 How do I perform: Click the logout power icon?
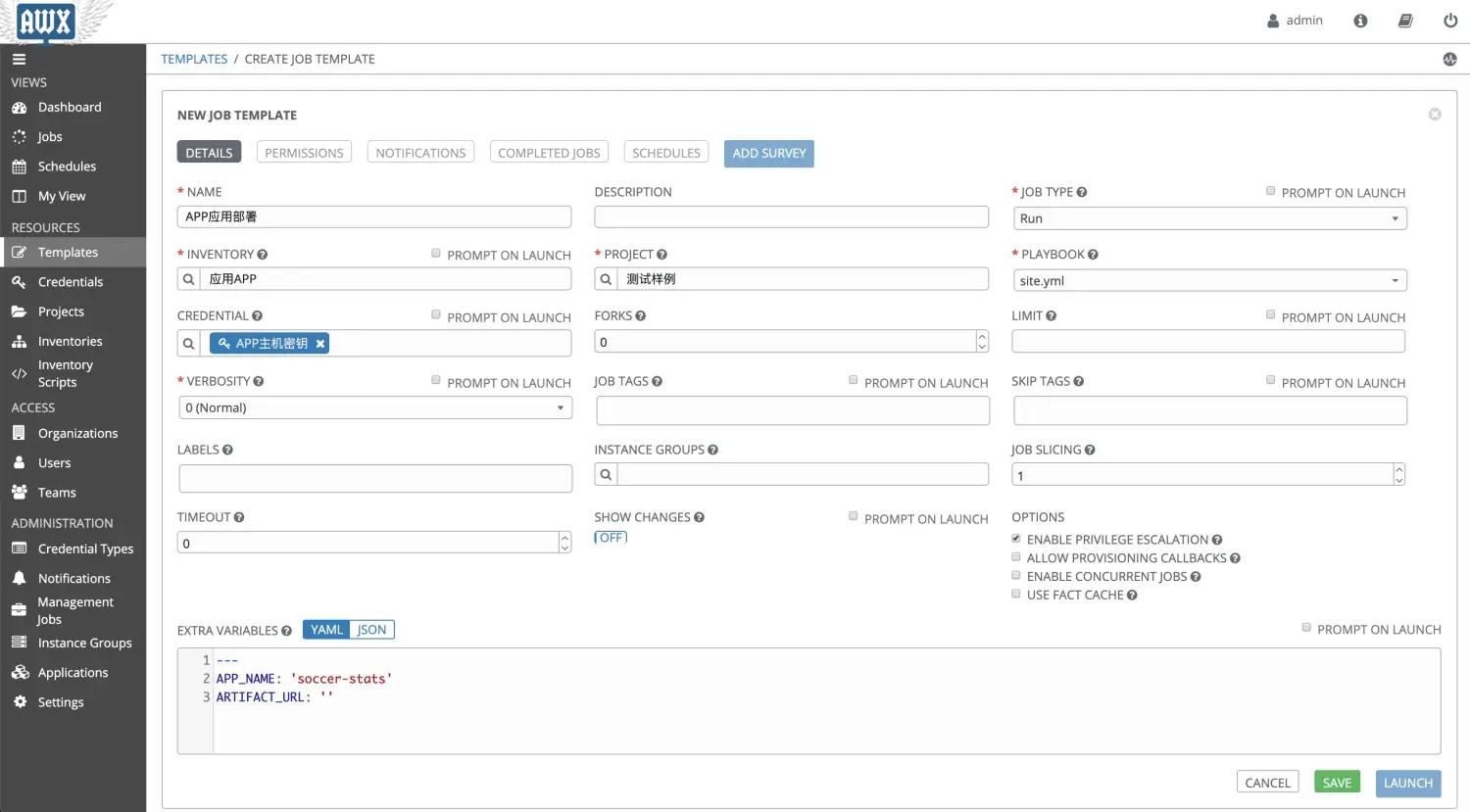[x=1449, y=21]
